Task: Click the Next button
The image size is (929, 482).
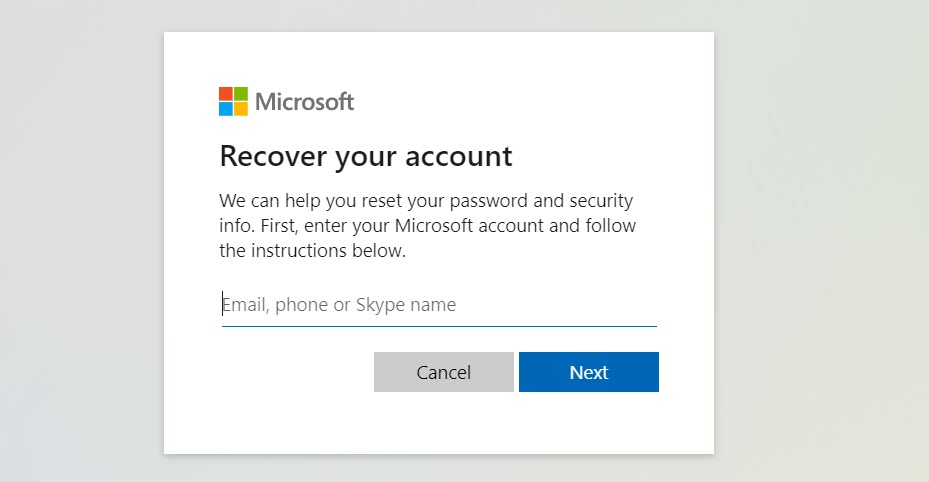Action: (x=588, y=372)
